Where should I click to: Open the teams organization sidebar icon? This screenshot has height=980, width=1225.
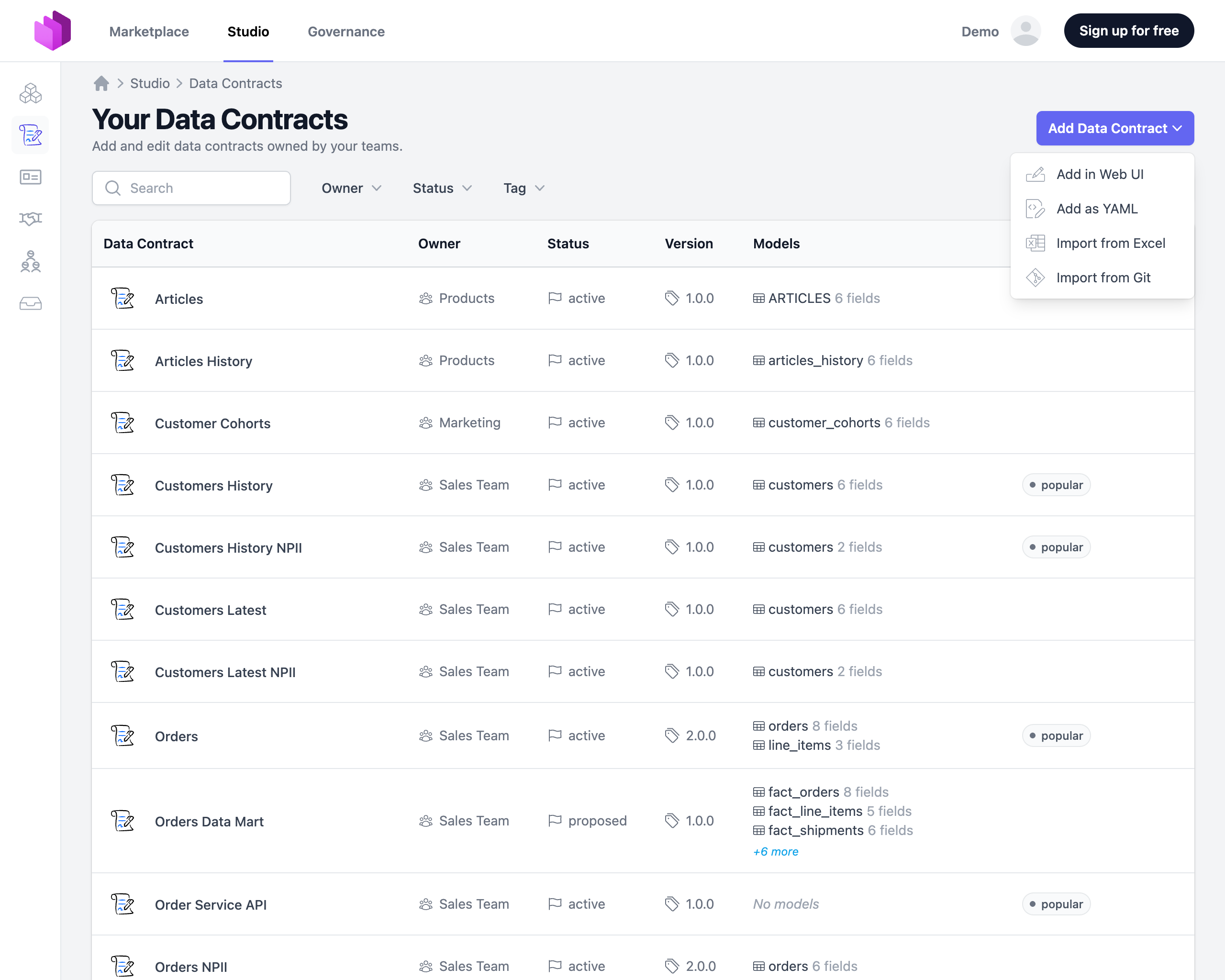31,261
